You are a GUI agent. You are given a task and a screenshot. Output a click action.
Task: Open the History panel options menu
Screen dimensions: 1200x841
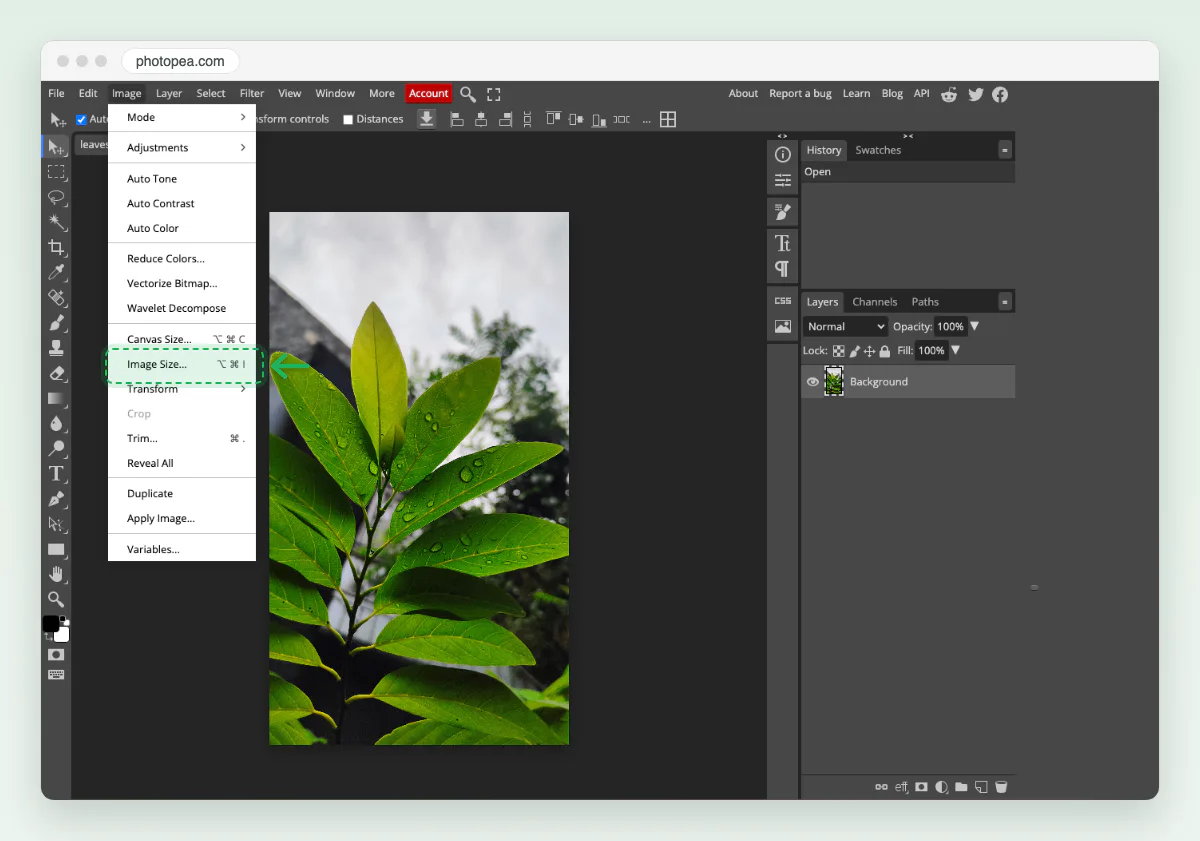pyautogui.click(x=1005, y=150)
